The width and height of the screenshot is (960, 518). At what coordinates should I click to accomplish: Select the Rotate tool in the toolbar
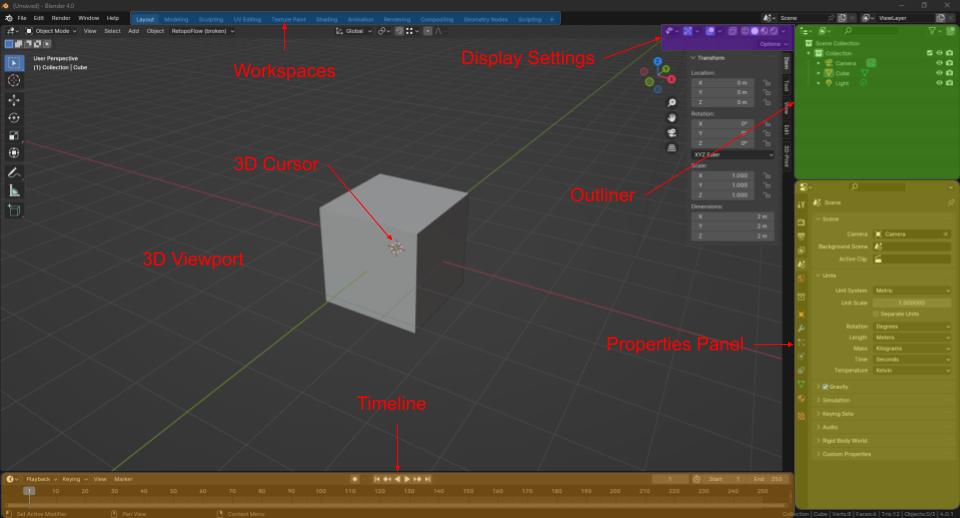[x=14, y=118]
